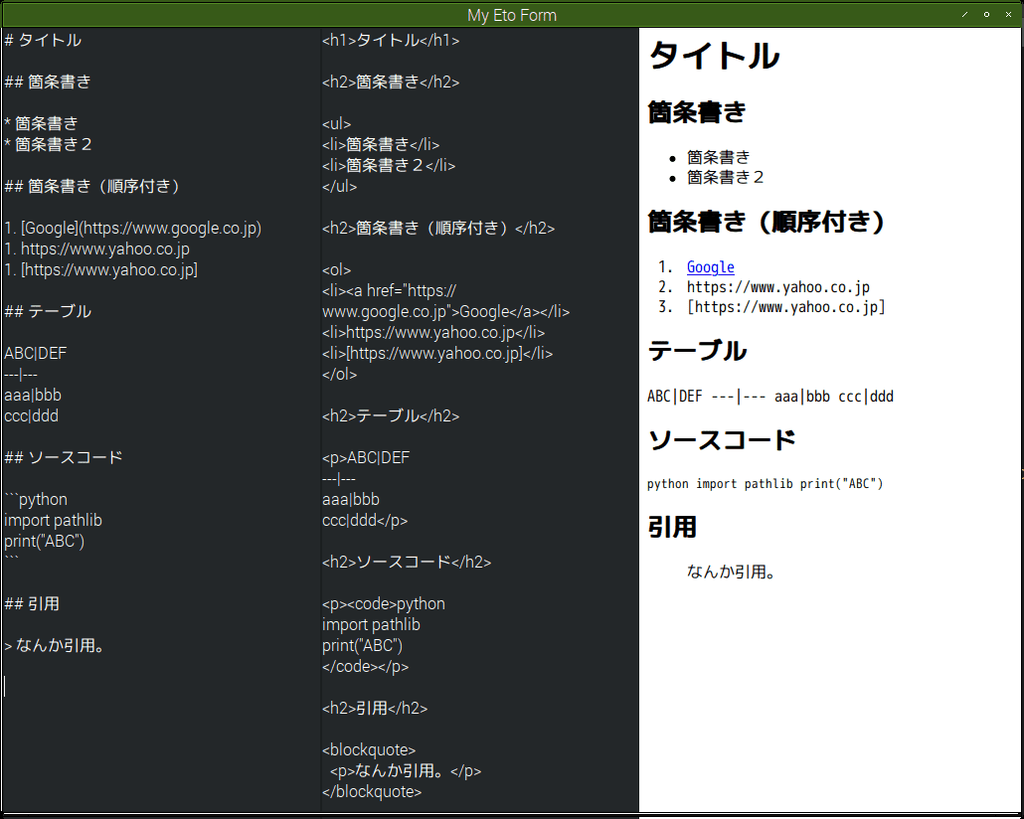Click '<h2>ソースコード</h2>' in HTML pane
The height and width of the screenshot is (819, 1024).
[406, 563]
